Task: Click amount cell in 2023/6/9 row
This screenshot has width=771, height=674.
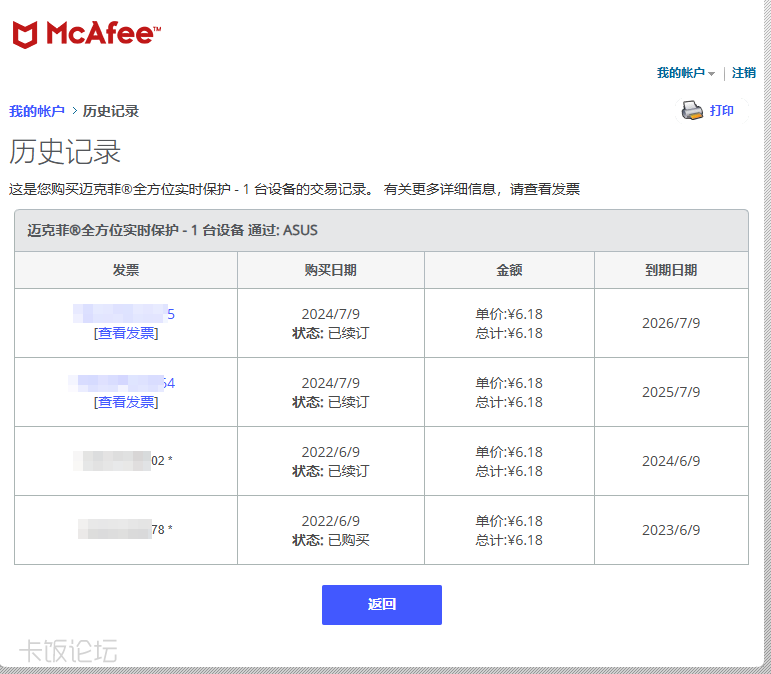Action: pyautogui.click(x=509, y=530)
